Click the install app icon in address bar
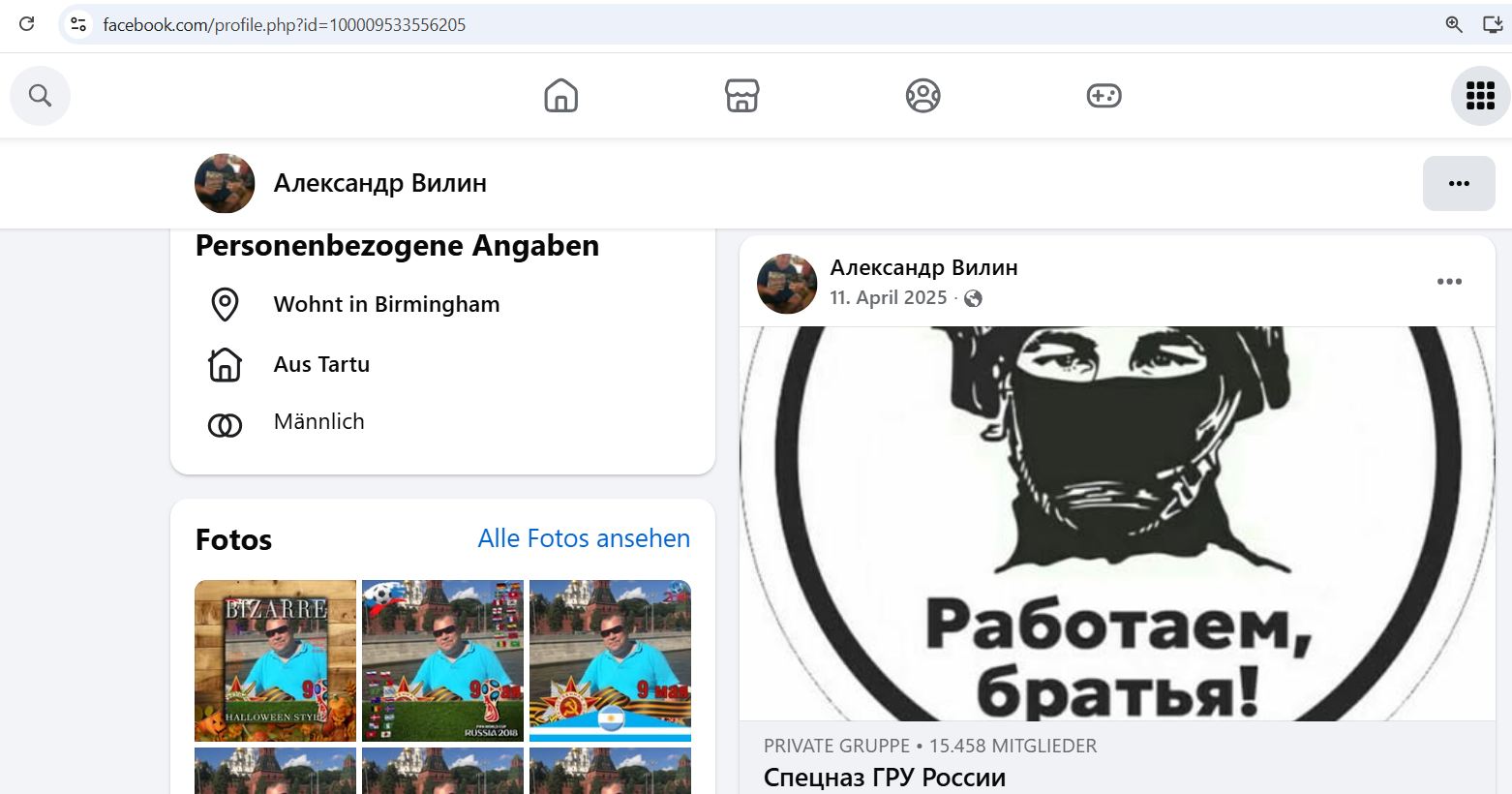 click(x=1492, y=24)
